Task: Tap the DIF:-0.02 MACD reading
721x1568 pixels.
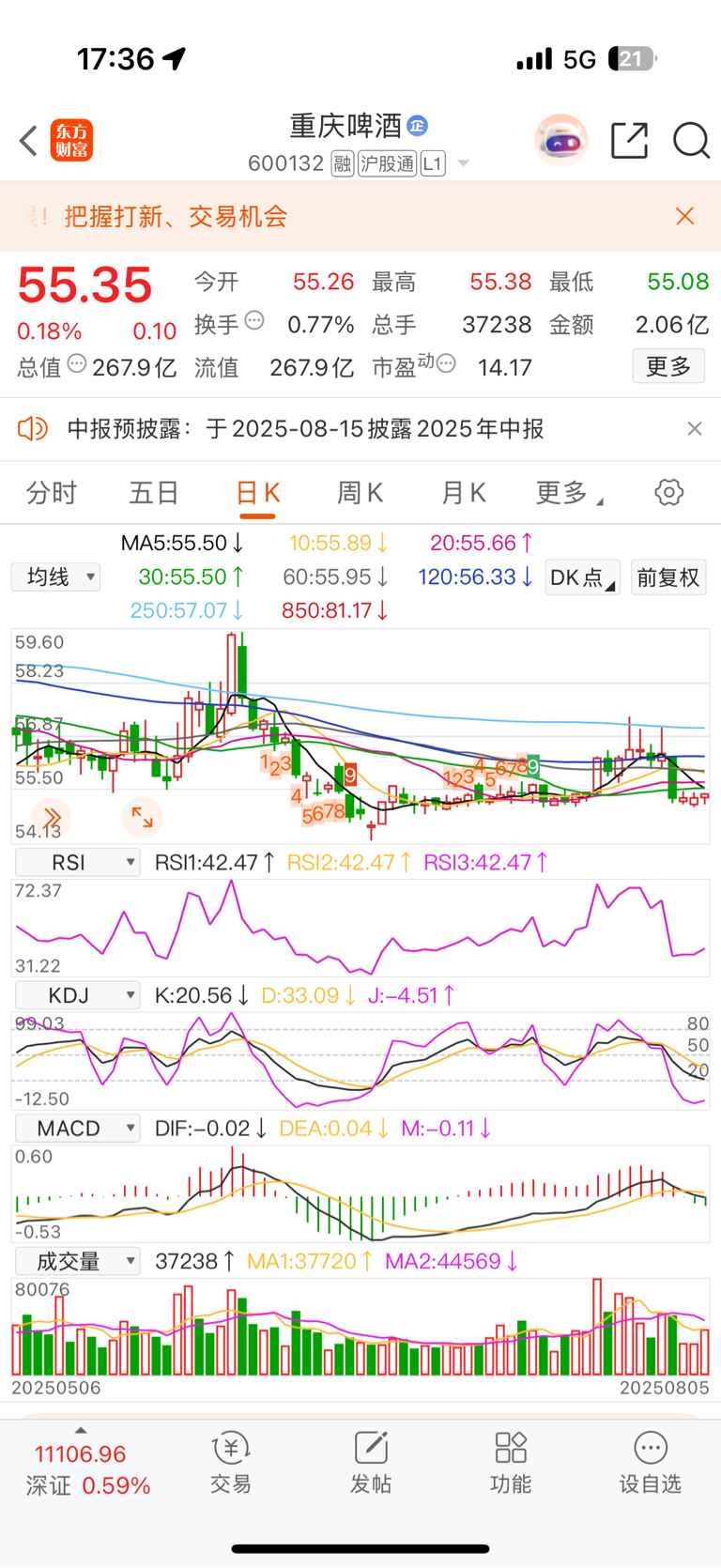Action: tap(211, 1129)
